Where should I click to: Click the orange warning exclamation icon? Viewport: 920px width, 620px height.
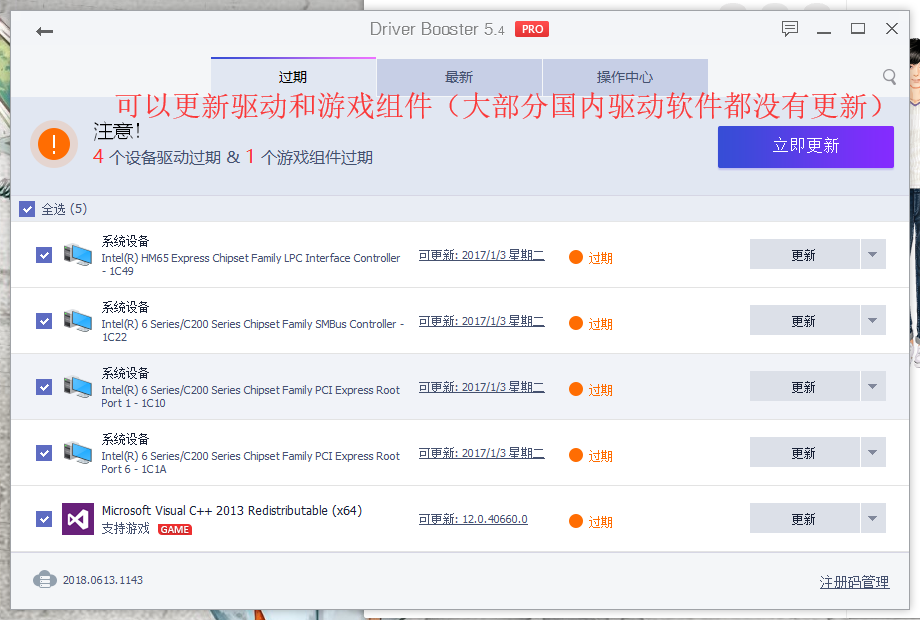click(54, 144)
